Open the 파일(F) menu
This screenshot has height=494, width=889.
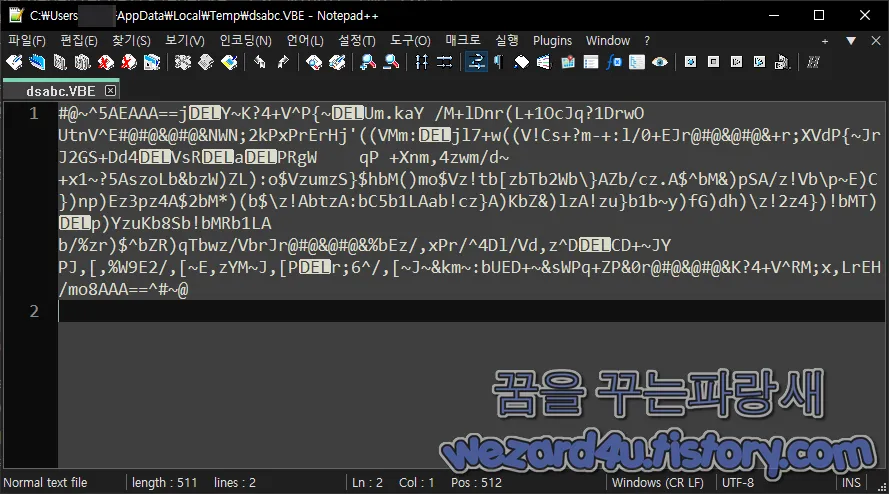27,41
